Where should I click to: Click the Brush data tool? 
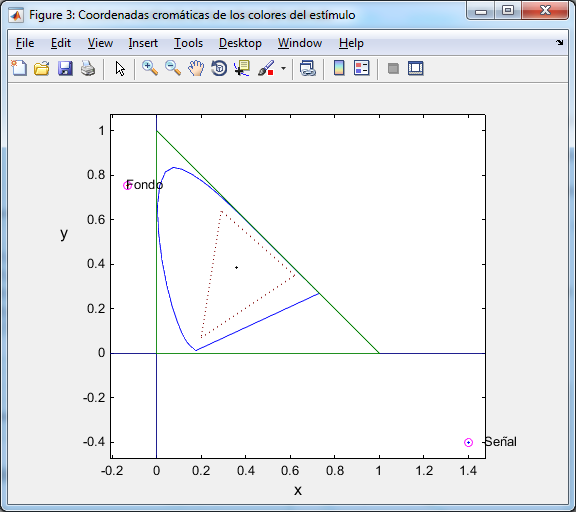pos(266,68)
